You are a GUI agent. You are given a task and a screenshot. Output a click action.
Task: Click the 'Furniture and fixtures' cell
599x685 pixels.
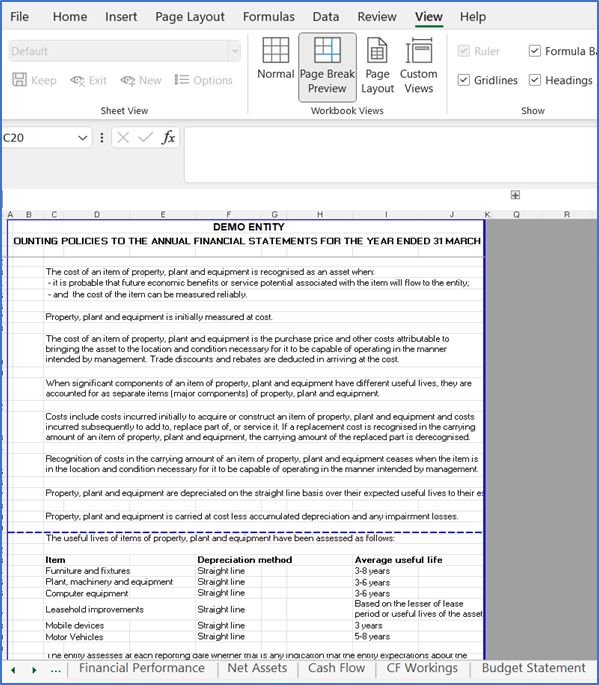(88, 571)
